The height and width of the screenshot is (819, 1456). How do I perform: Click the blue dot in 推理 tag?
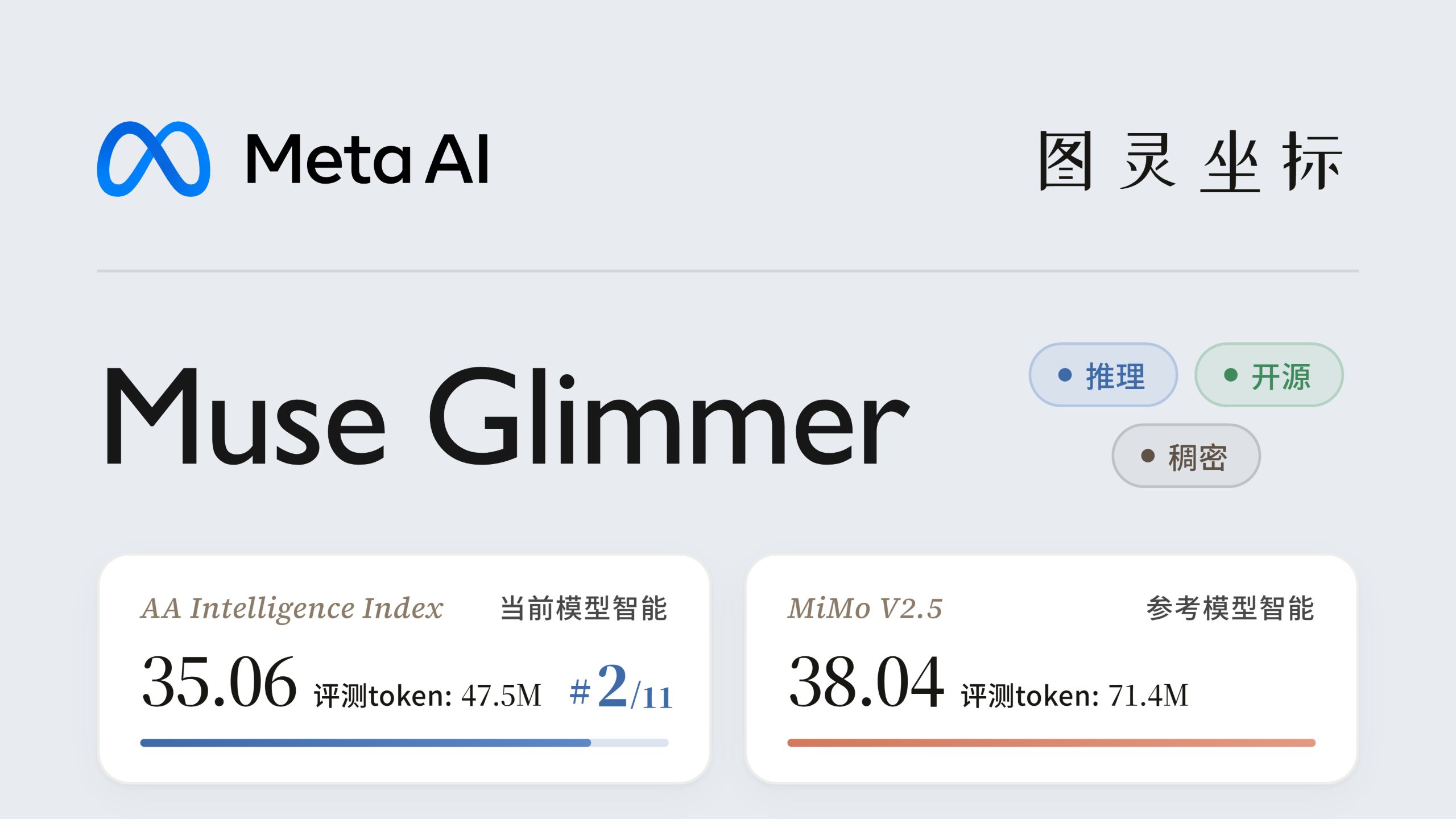coord(1065,375)
